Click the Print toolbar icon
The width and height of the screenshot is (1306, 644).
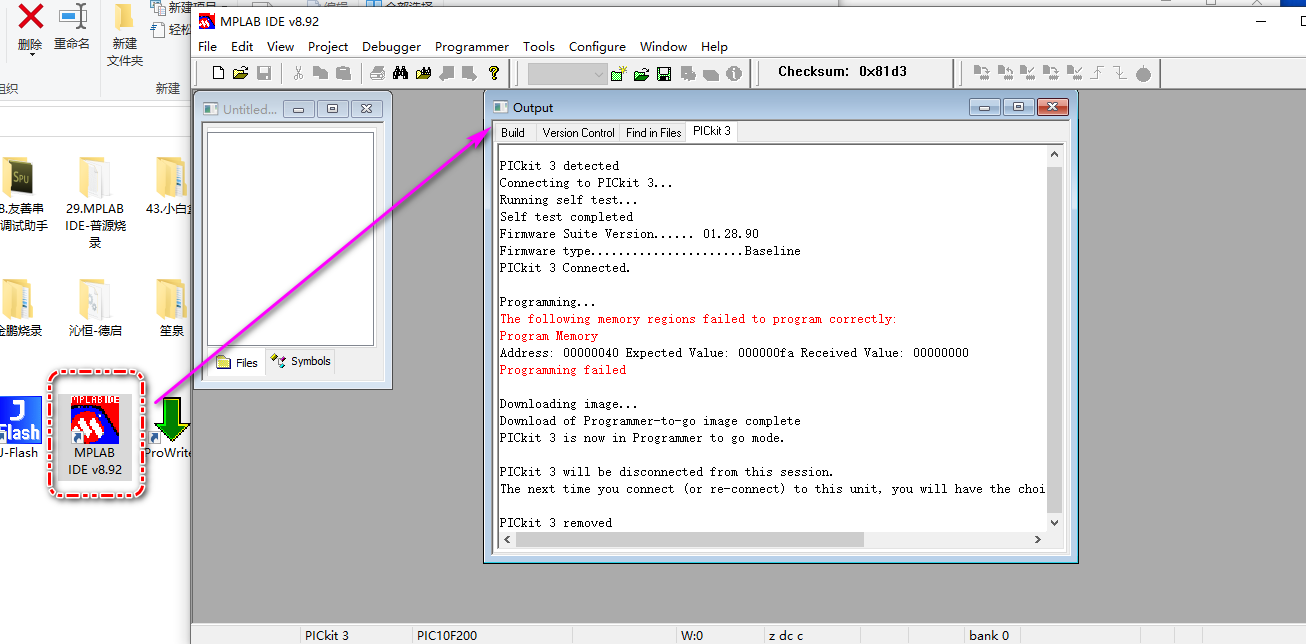pyautogui.click(x=377, y=73)
